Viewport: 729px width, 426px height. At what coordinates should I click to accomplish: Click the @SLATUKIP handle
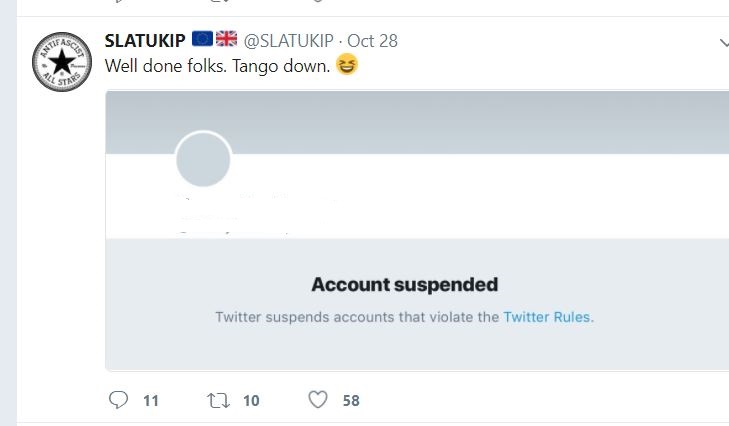288,40
